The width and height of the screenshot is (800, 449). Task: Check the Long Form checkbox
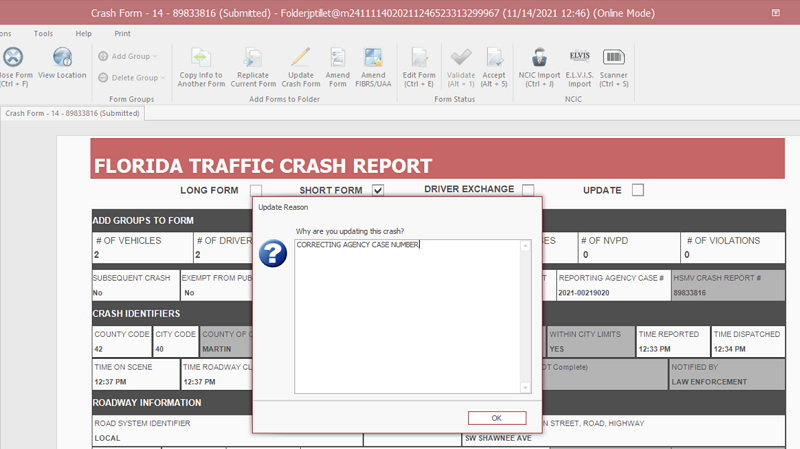[x=256, y=191]
